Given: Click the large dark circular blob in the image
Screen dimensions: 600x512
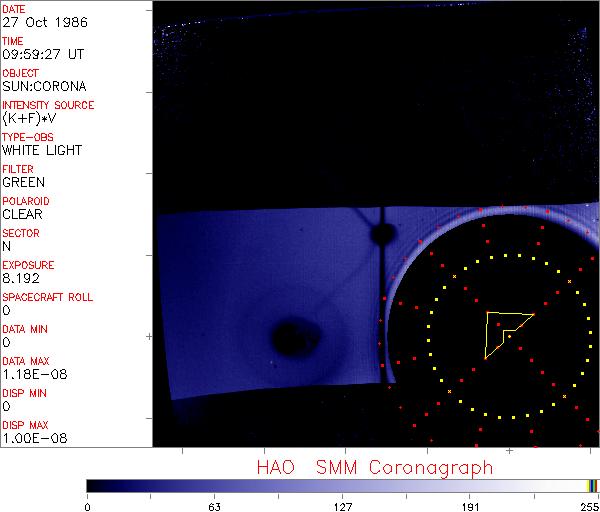Looking at the screenshot, I should coord(292,334).
